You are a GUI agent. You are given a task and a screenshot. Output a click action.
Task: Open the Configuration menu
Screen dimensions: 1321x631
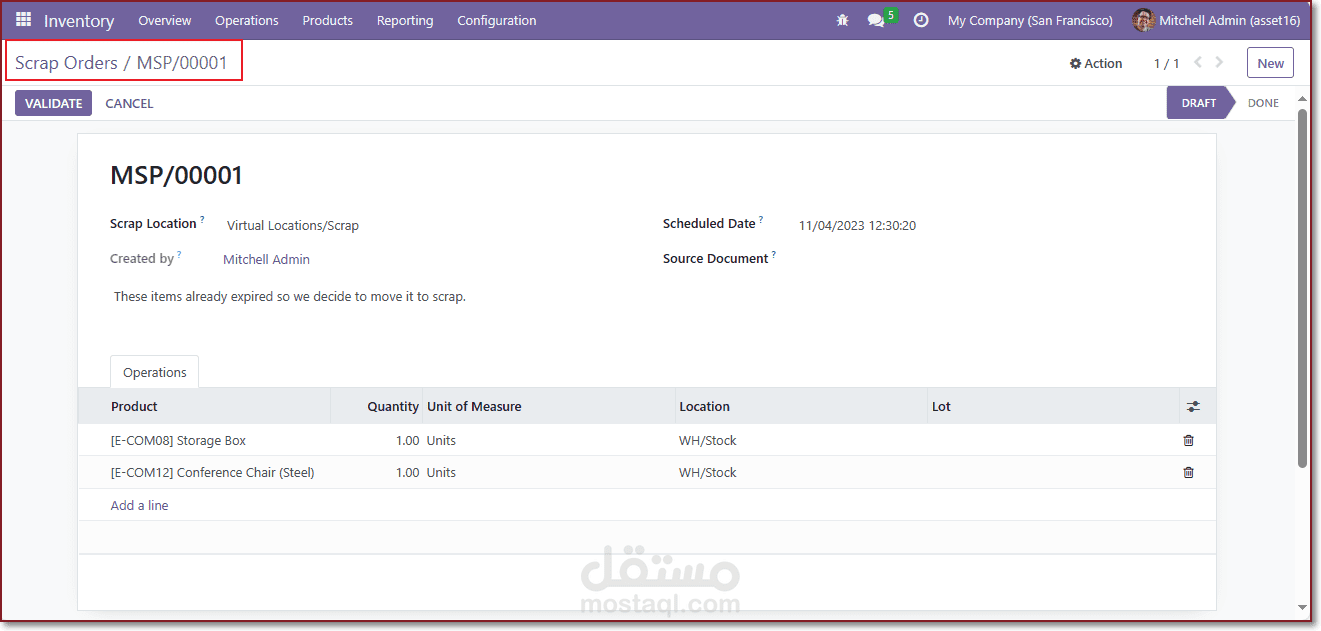(497, 20)
